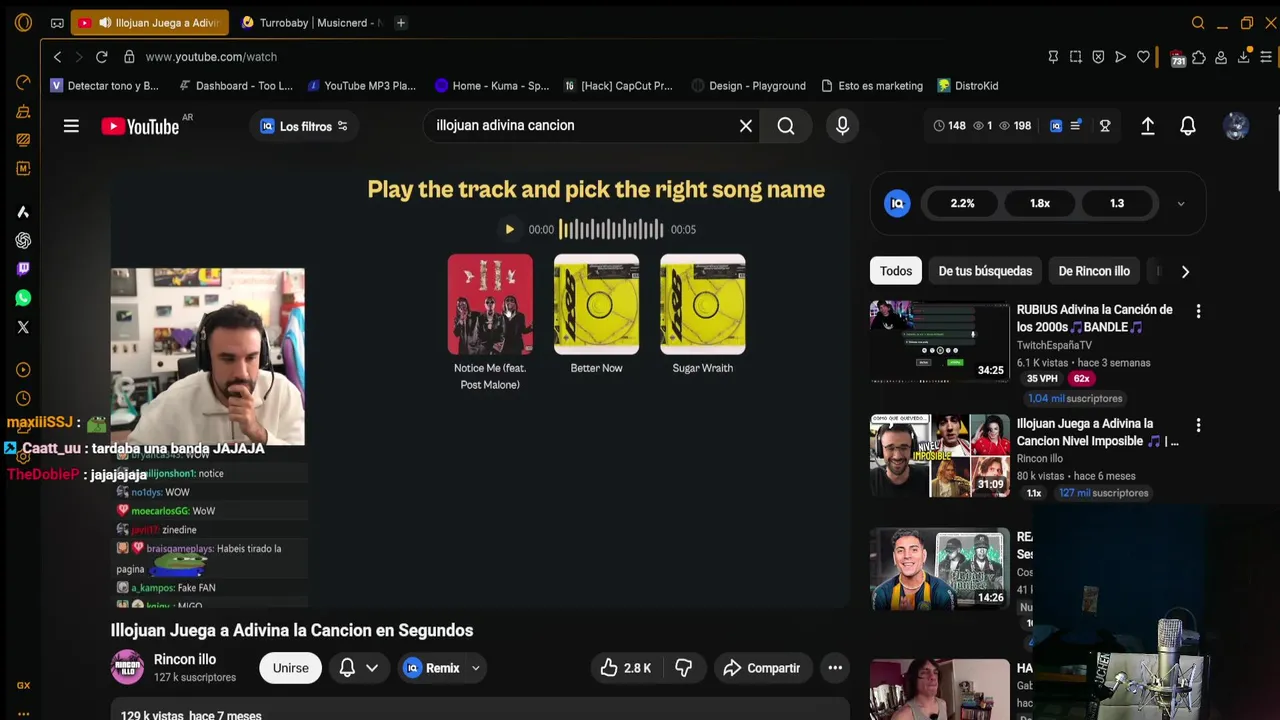Screen dimensions: 1280x720
Task: Clear the search query with X
Action: 746,126
